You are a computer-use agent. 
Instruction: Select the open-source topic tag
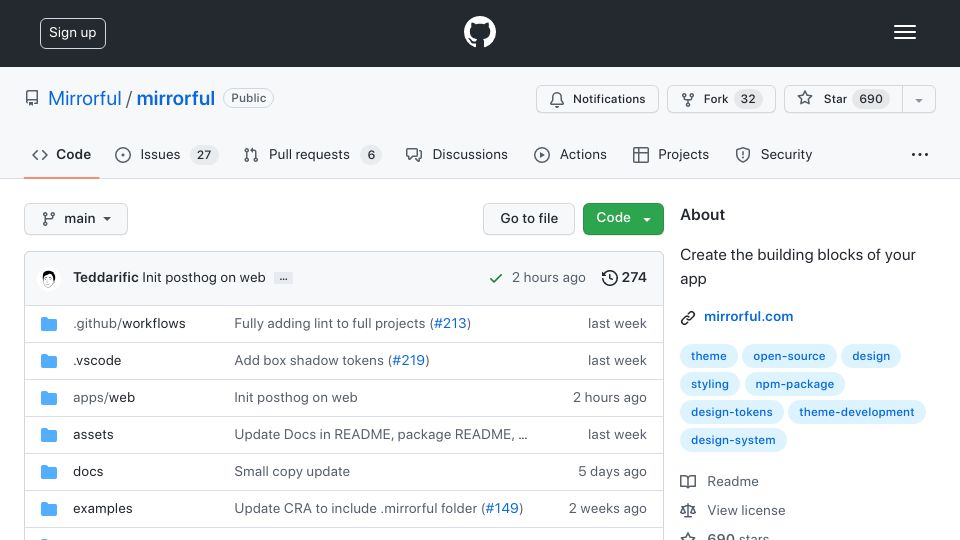[x=789, y=356]
